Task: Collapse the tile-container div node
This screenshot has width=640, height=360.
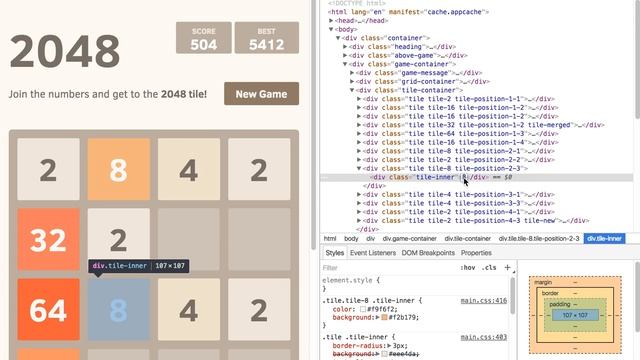Action: (x=352, y=90)
